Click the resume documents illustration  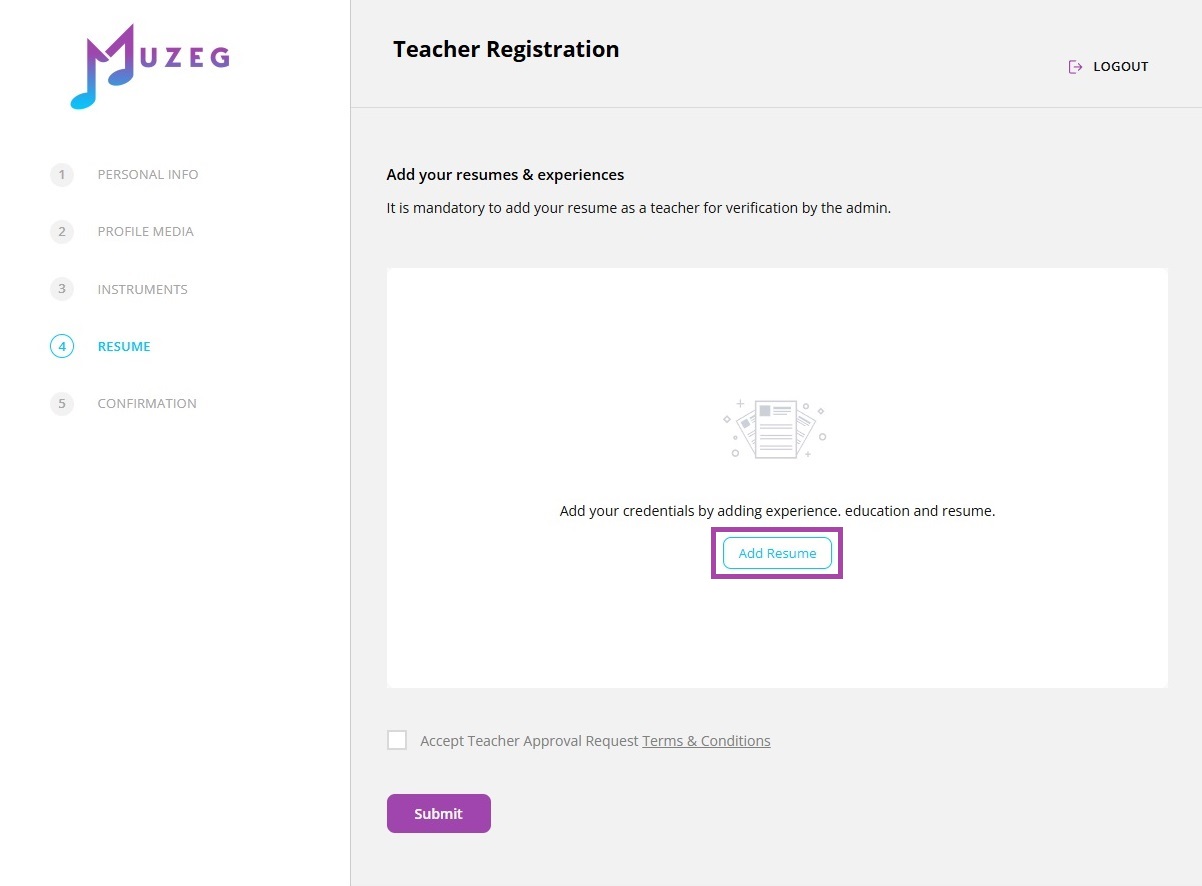click(x=776, y=429)
